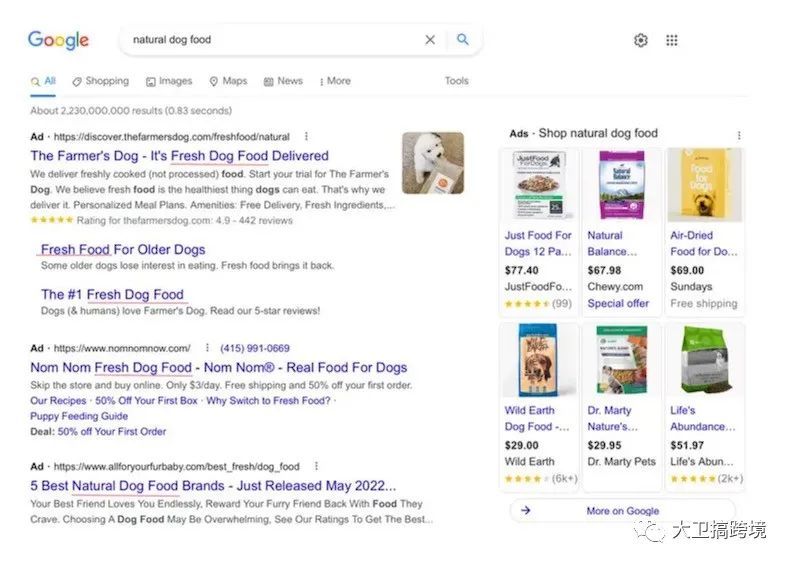Expand the More search filters menu

tap(335, 81)
